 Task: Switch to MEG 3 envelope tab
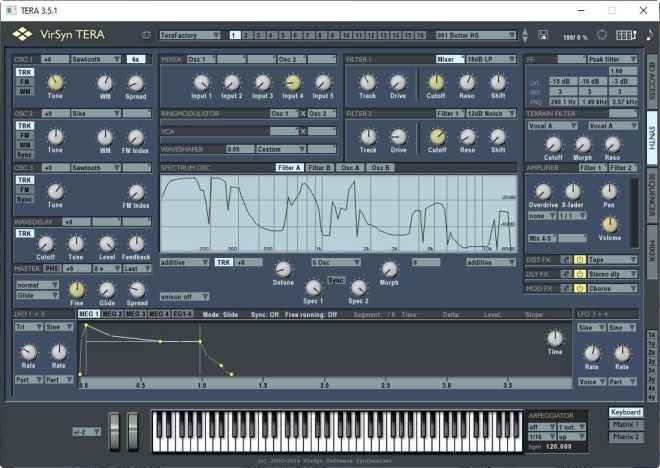[x=136, y=314]
